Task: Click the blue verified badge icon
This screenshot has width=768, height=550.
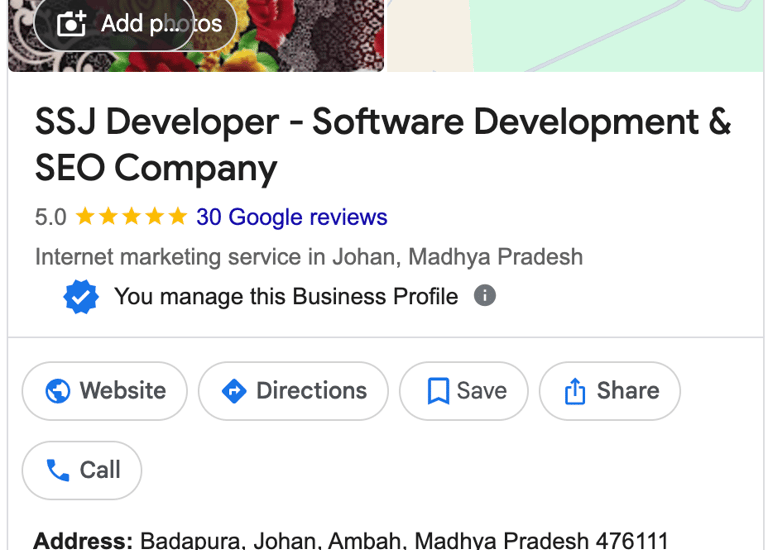Action: pos(81,296)
